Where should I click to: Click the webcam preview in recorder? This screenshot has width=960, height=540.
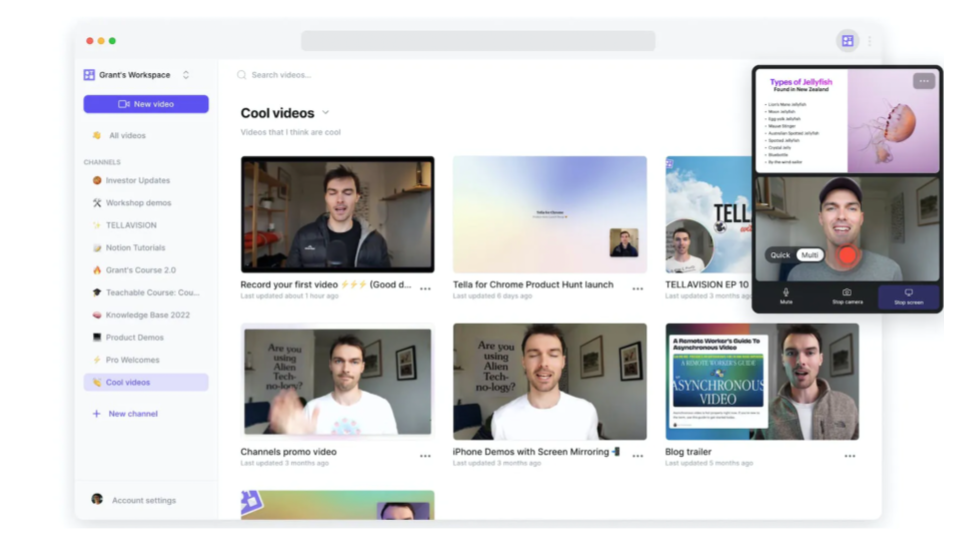(x=847, y=230)
